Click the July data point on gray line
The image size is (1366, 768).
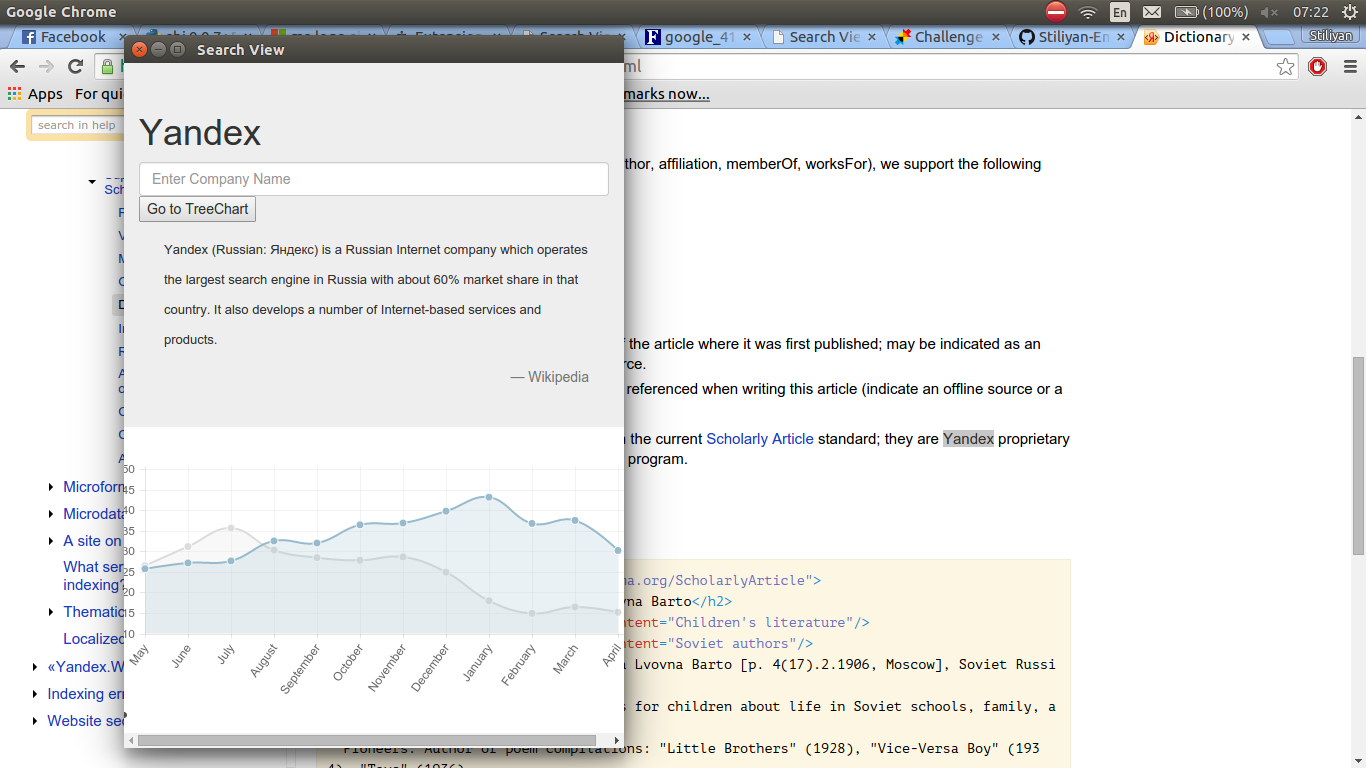tap(231, 528)
